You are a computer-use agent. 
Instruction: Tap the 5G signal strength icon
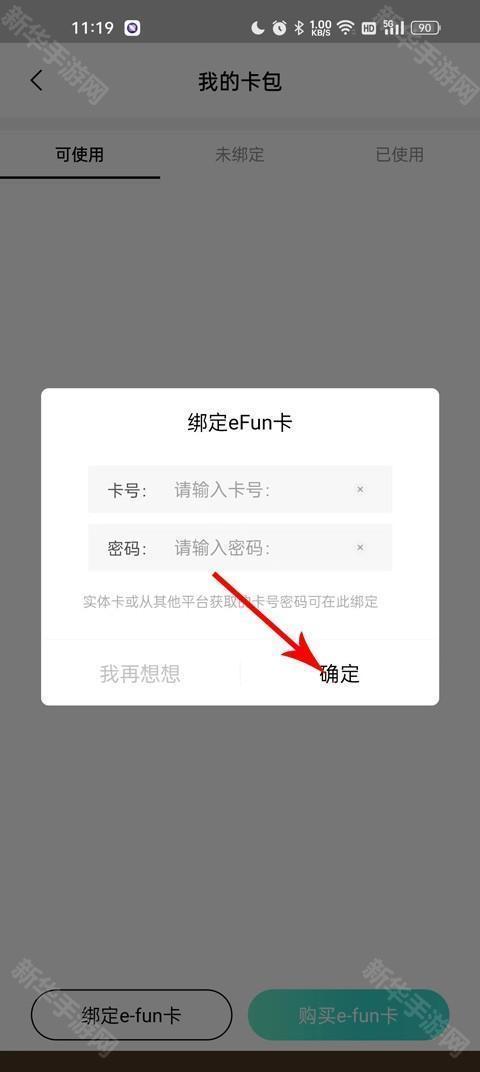(393, 28)
